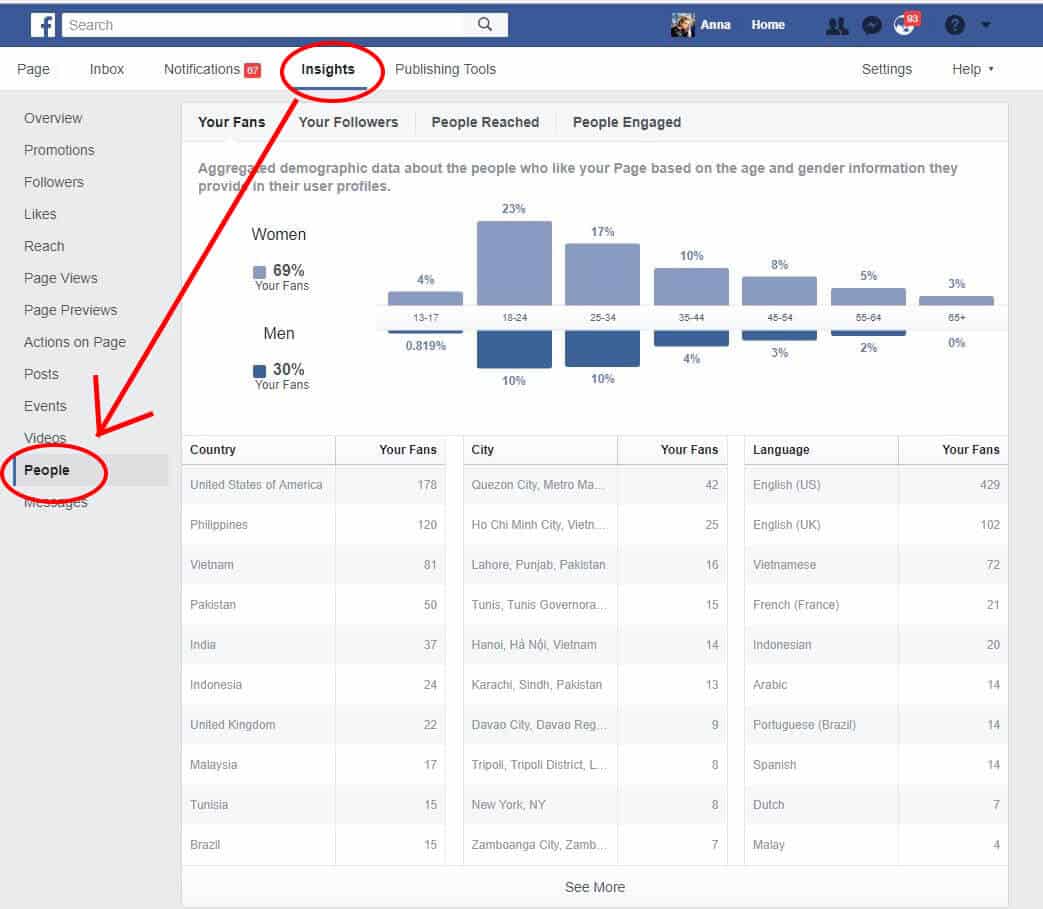Click the men 18-24 bar showing 10%
The image size is (1043, 909).
point(514,349)
